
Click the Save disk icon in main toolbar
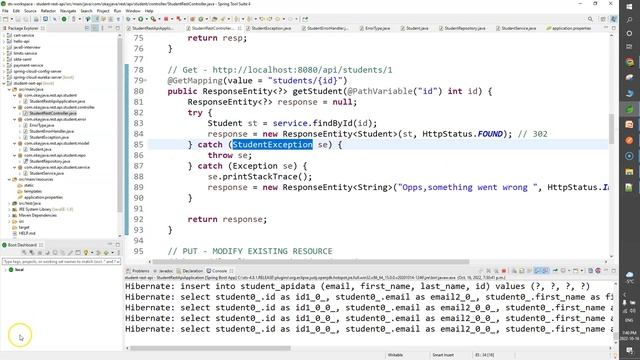click(x=19, y=19)
